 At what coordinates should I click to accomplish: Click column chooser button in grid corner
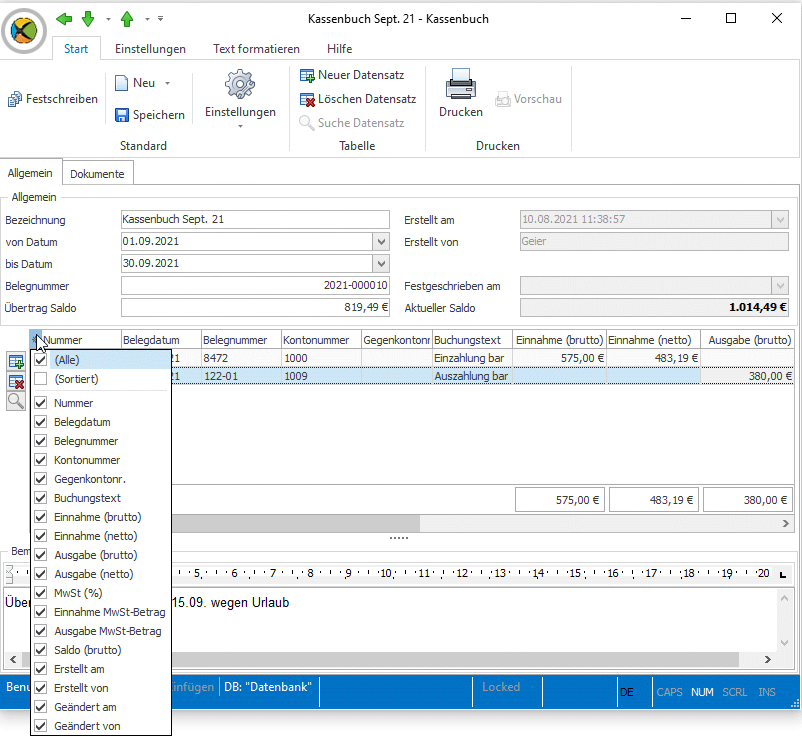click(35, 339)
